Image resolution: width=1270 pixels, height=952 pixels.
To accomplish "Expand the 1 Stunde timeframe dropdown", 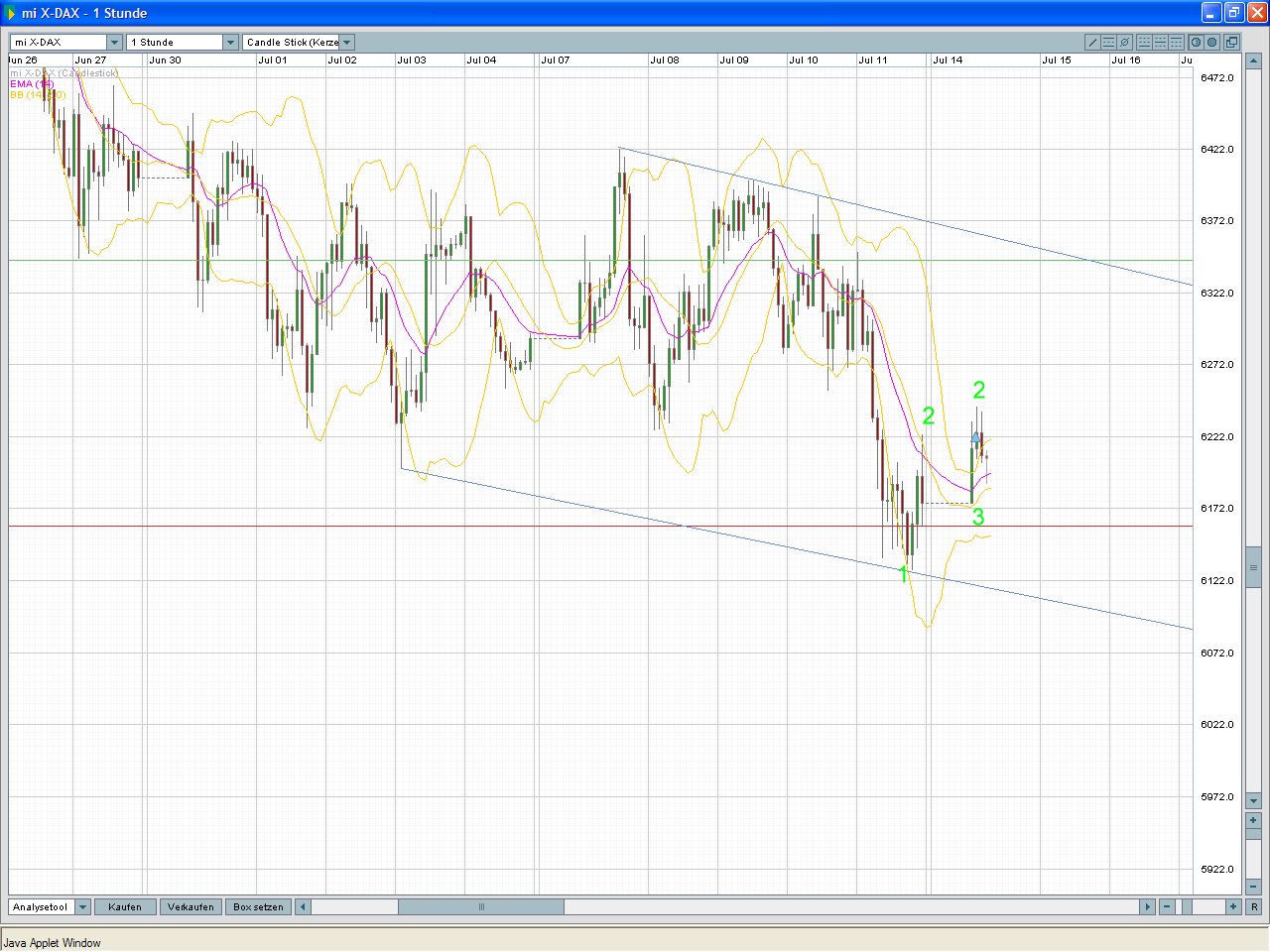I will click(x=230, y=43).
